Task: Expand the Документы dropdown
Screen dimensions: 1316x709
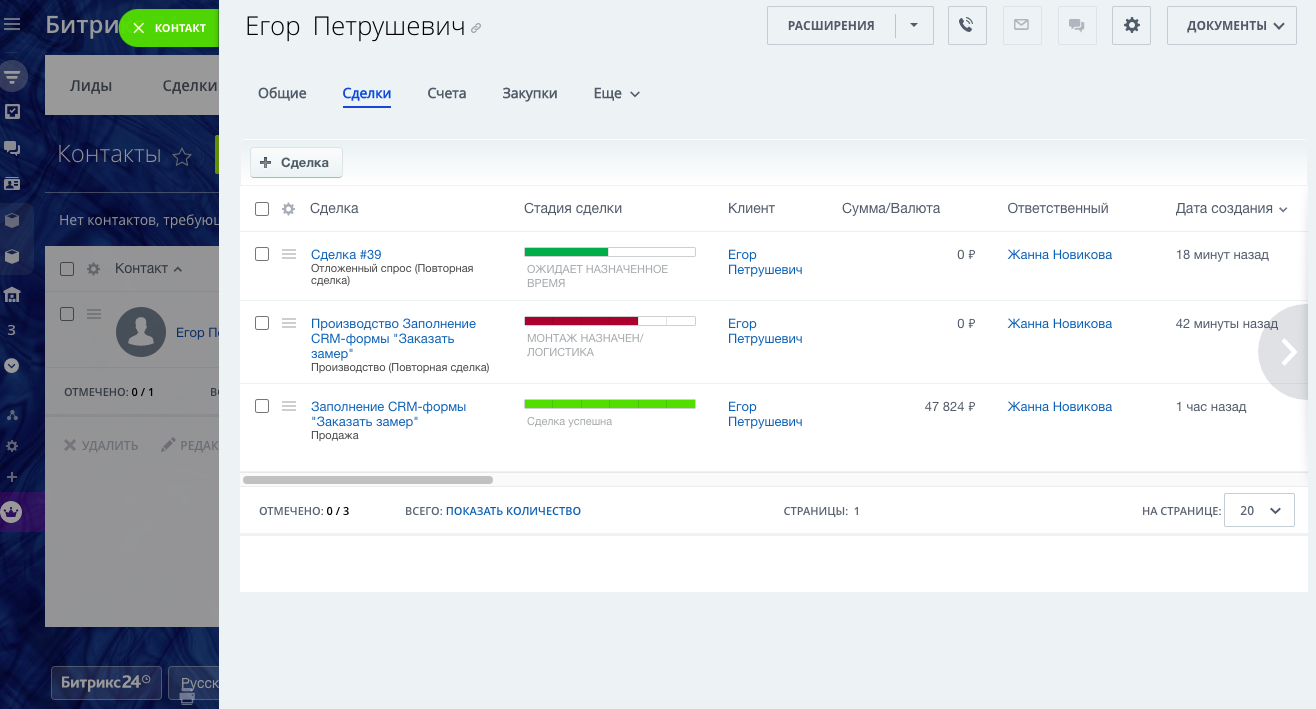Action: pos(1234,26)
